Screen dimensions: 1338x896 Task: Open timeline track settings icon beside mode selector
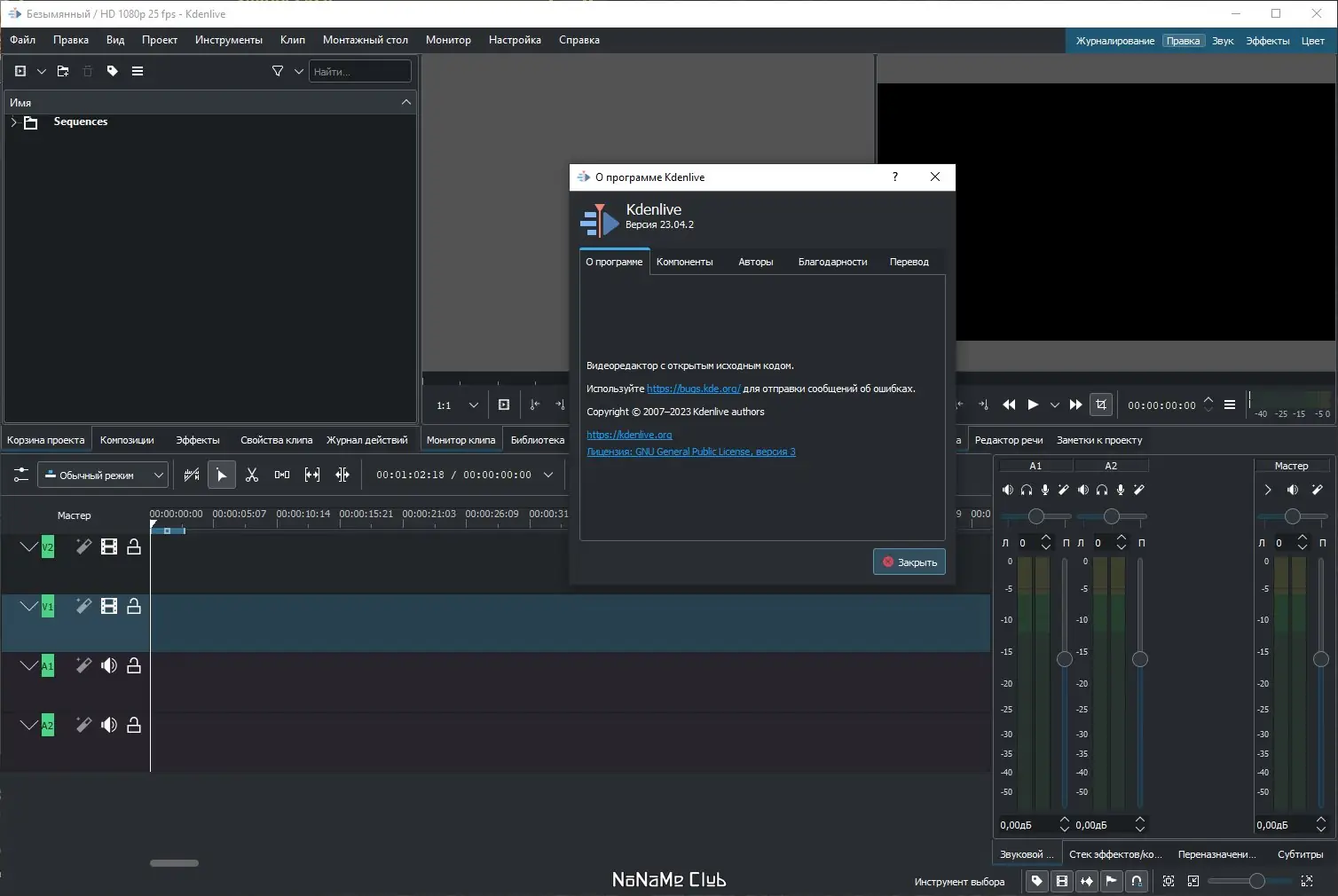pyautogui.click(x=21, y=475)
